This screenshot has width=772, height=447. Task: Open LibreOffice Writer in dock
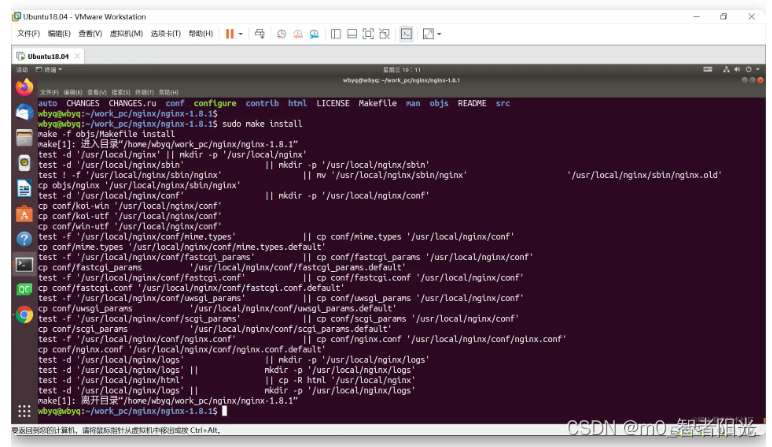[x=24, y=189]
